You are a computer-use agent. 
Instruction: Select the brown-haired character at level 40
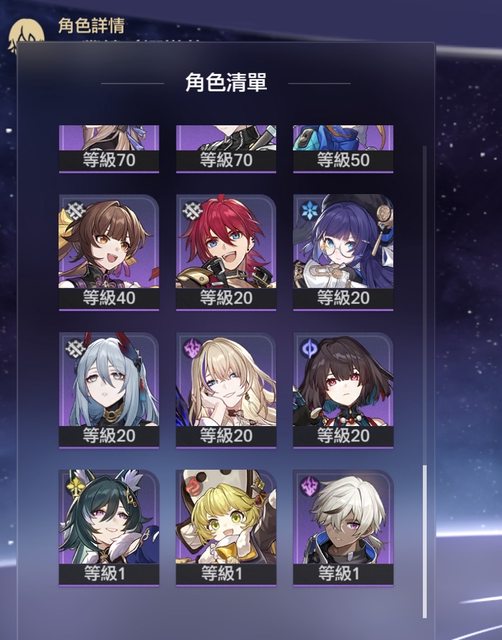click(x=109, y=252)
